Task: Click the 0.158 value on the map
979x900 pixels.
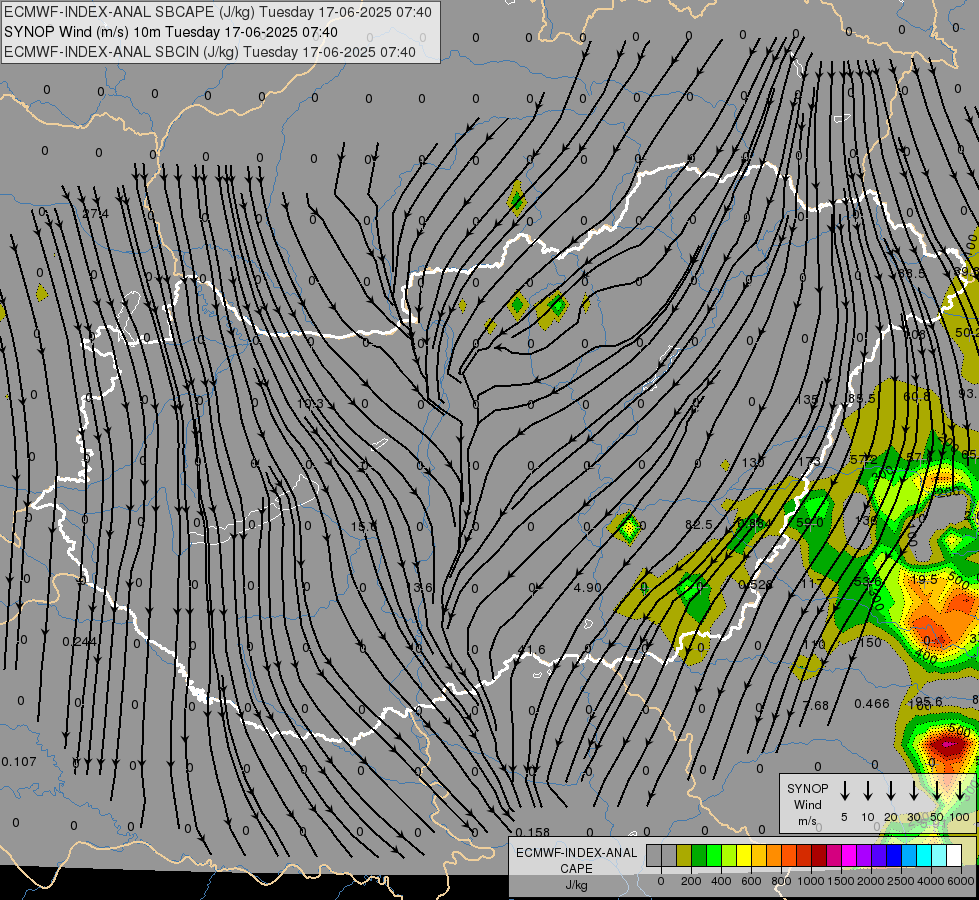Action: 533,832
